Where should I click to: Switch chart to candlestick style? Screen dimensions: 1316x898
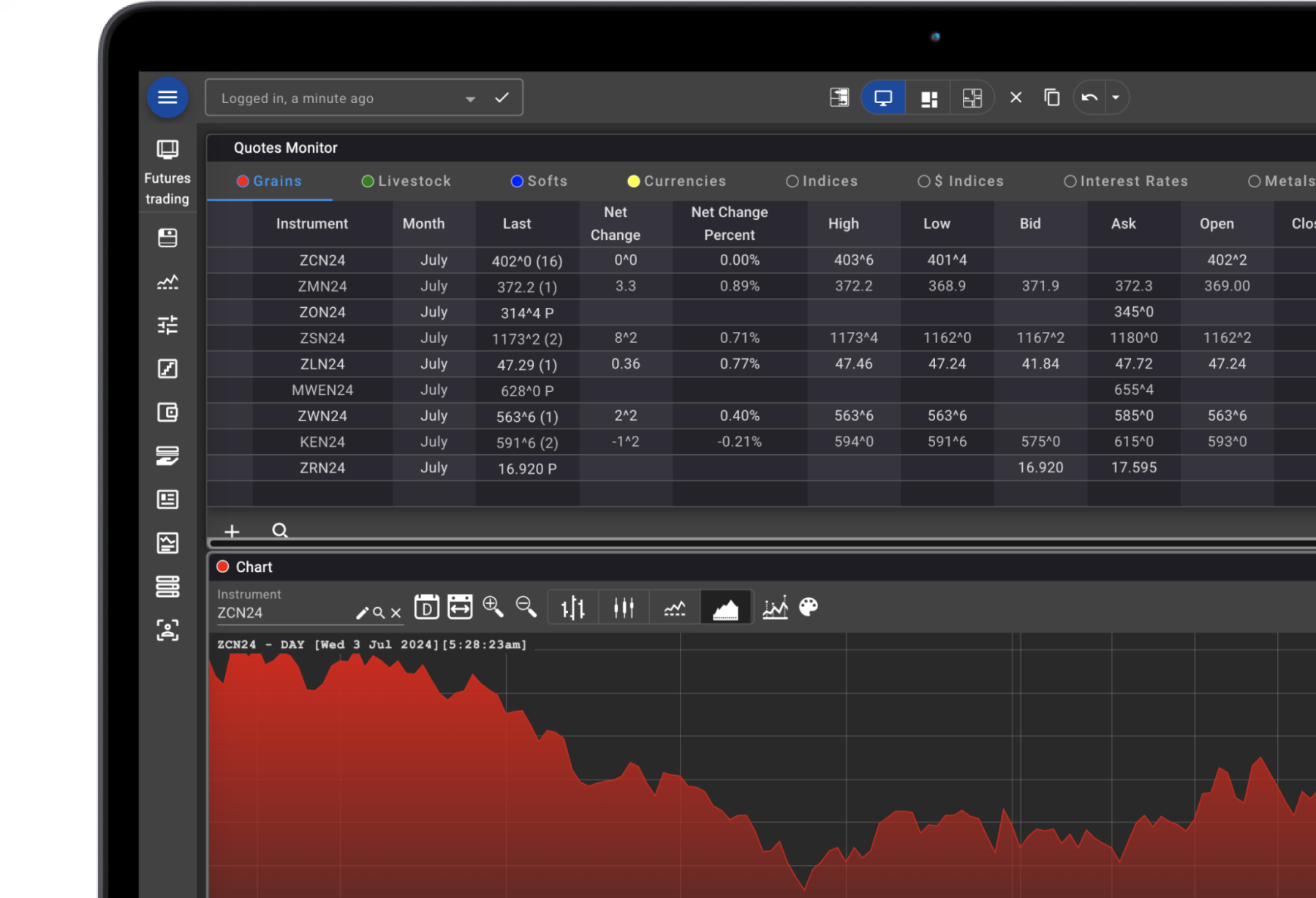click(x=624, y=608)
